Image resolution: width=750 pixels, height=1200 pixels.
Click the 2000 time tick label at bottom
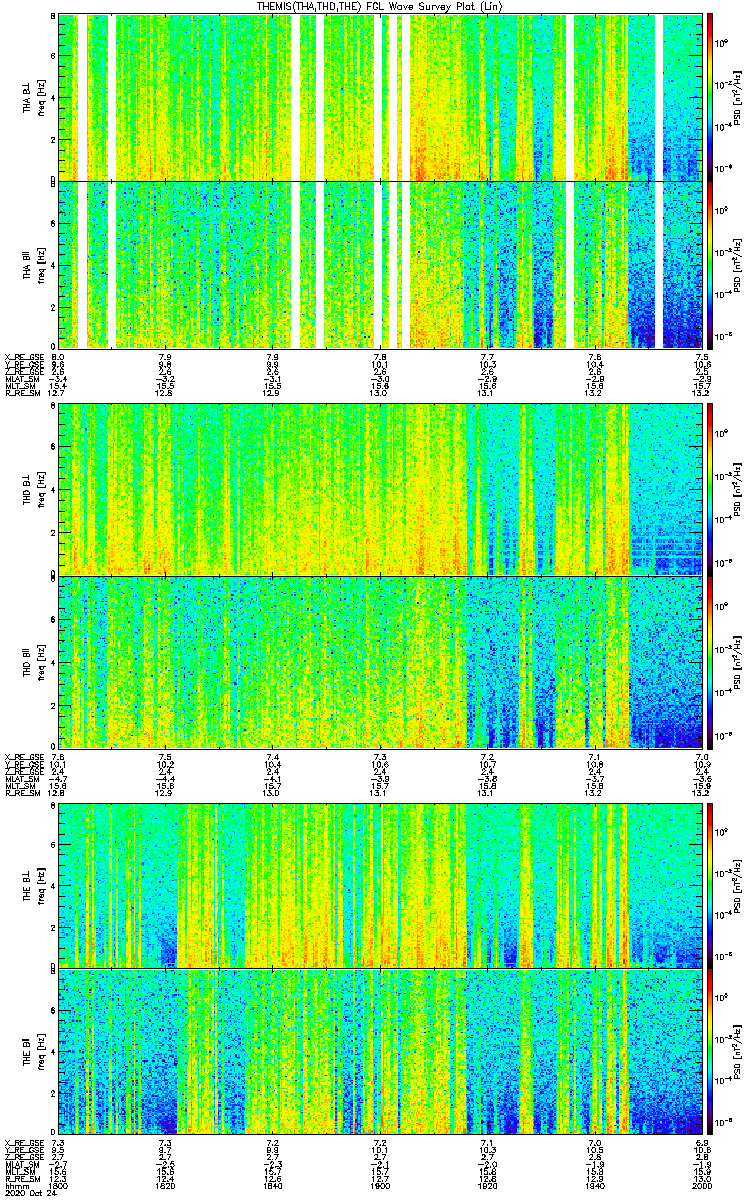pos(700,1185)
